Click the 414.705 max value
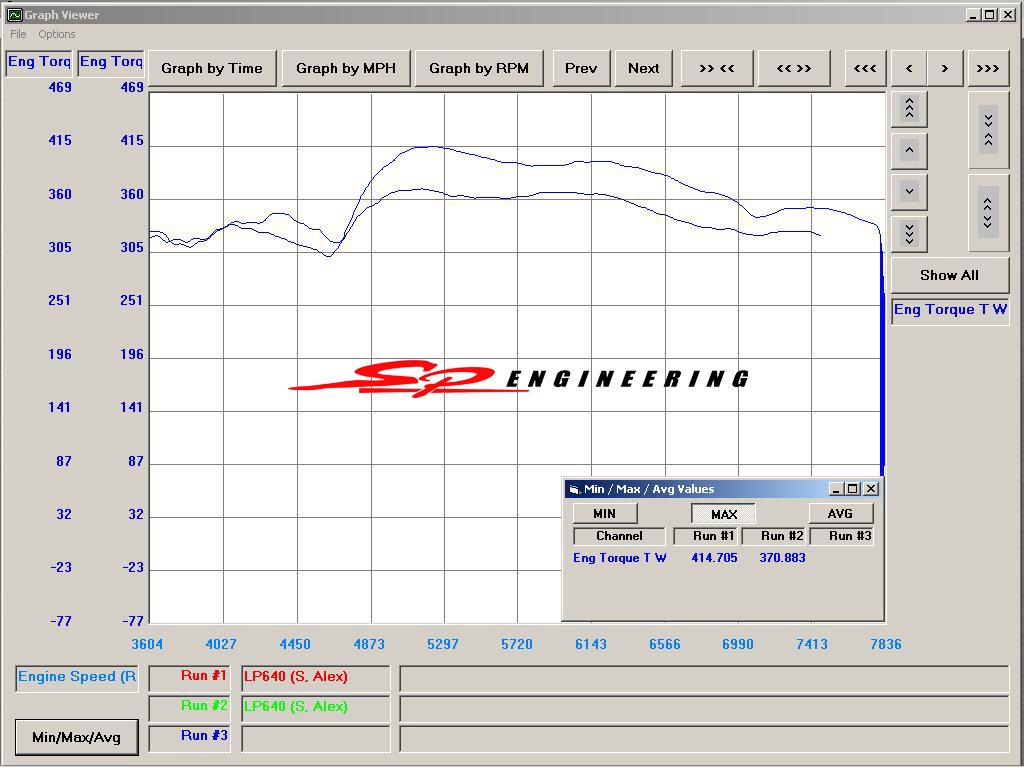The width and height of the screenshot is (1024, 768). (714, 558)
